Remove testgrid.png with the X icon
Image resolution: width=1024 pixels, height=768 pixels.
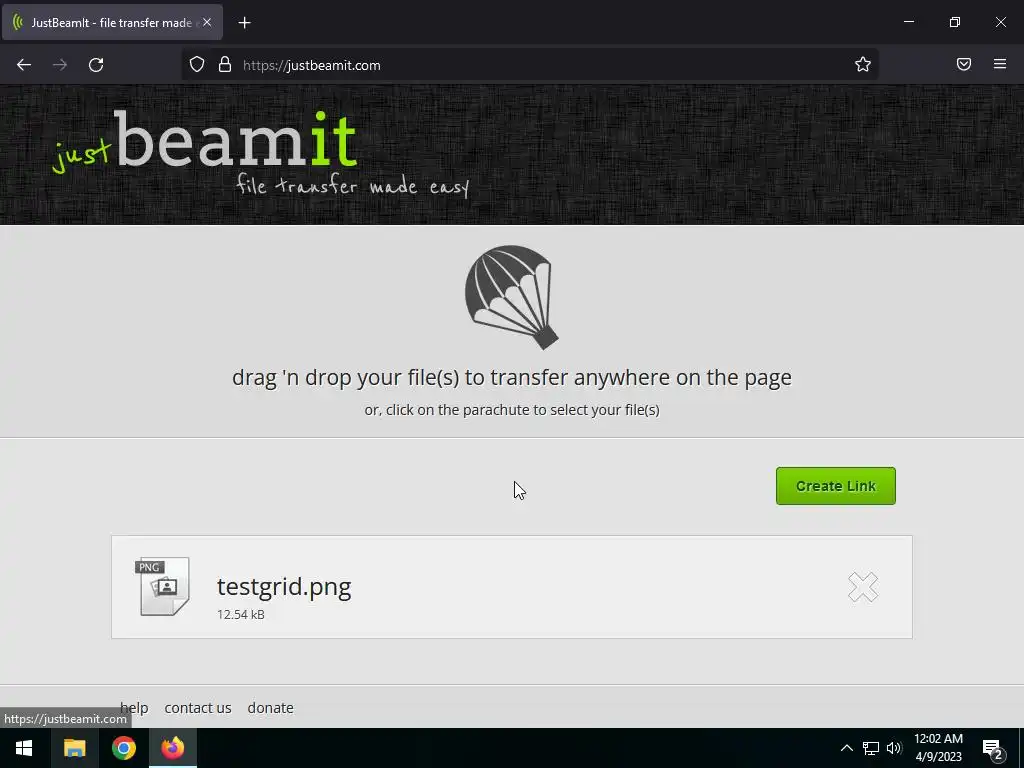863,586
